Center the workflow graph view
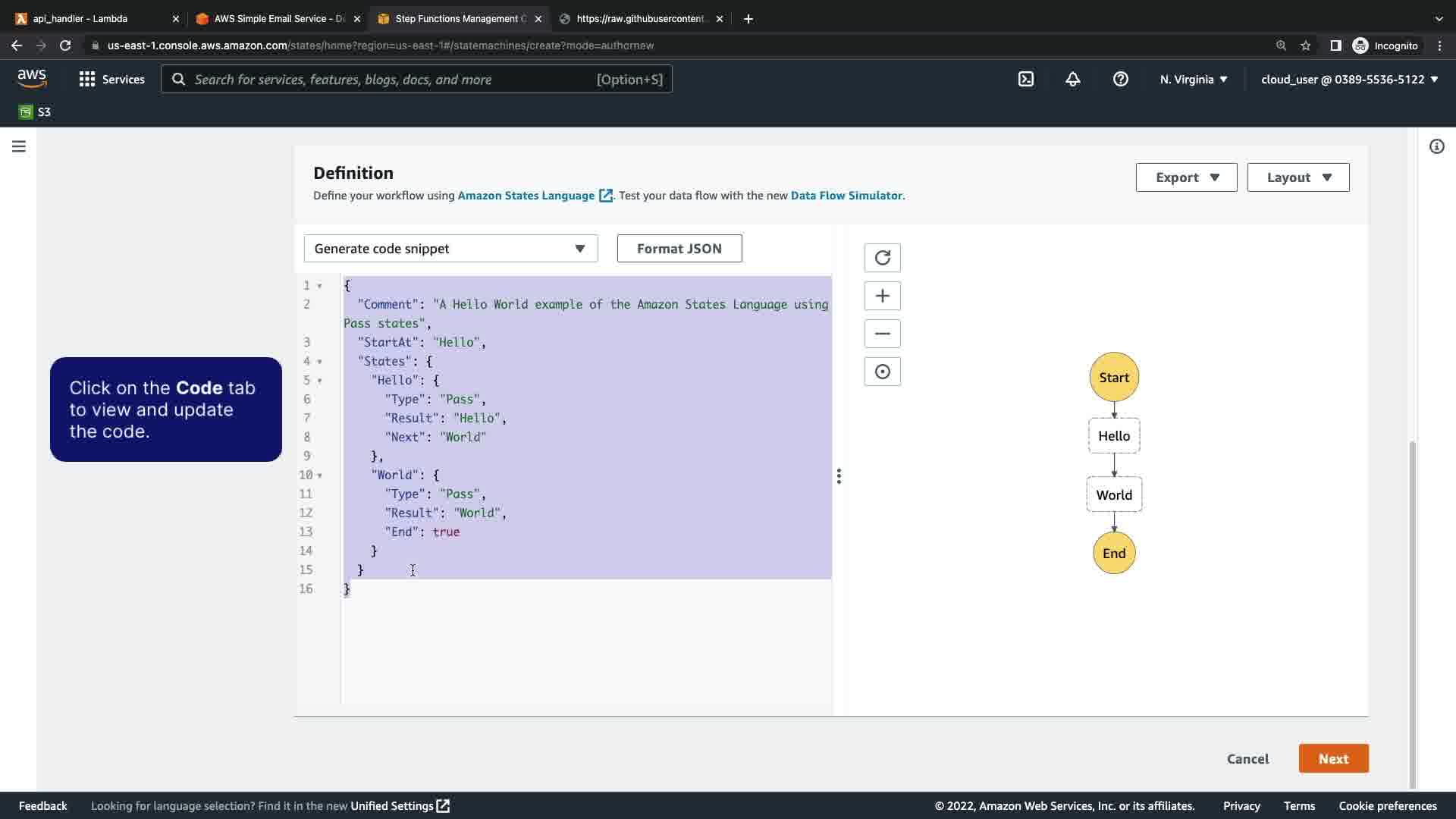Screen dimensions: 1456x819 coord(882,372)
